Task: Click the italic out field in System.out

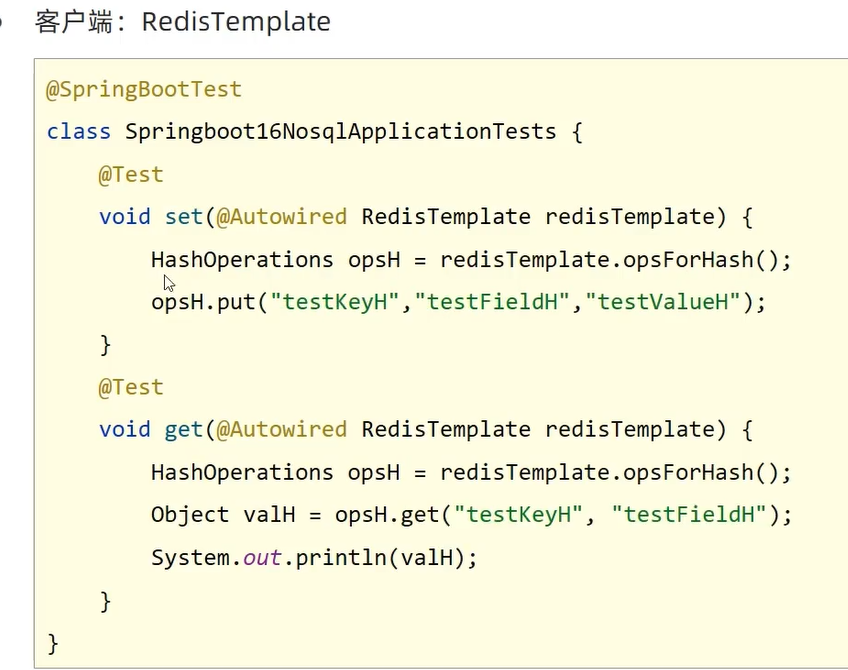Action: click(262, 557)
